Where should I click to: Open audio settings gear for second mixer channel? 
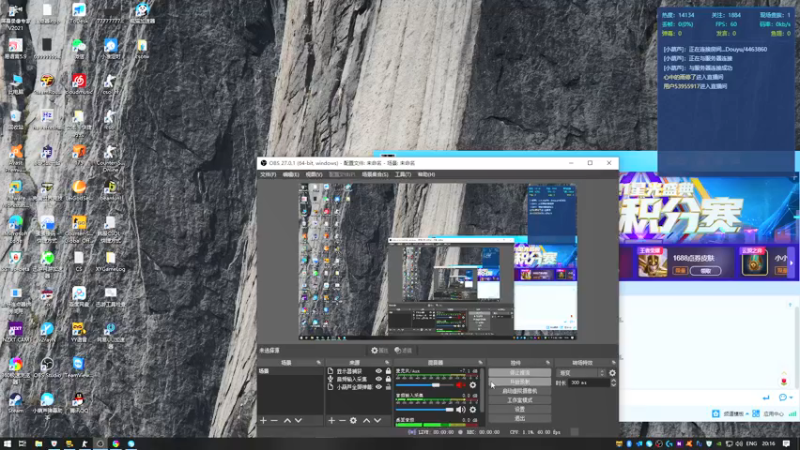coord(472,409)
